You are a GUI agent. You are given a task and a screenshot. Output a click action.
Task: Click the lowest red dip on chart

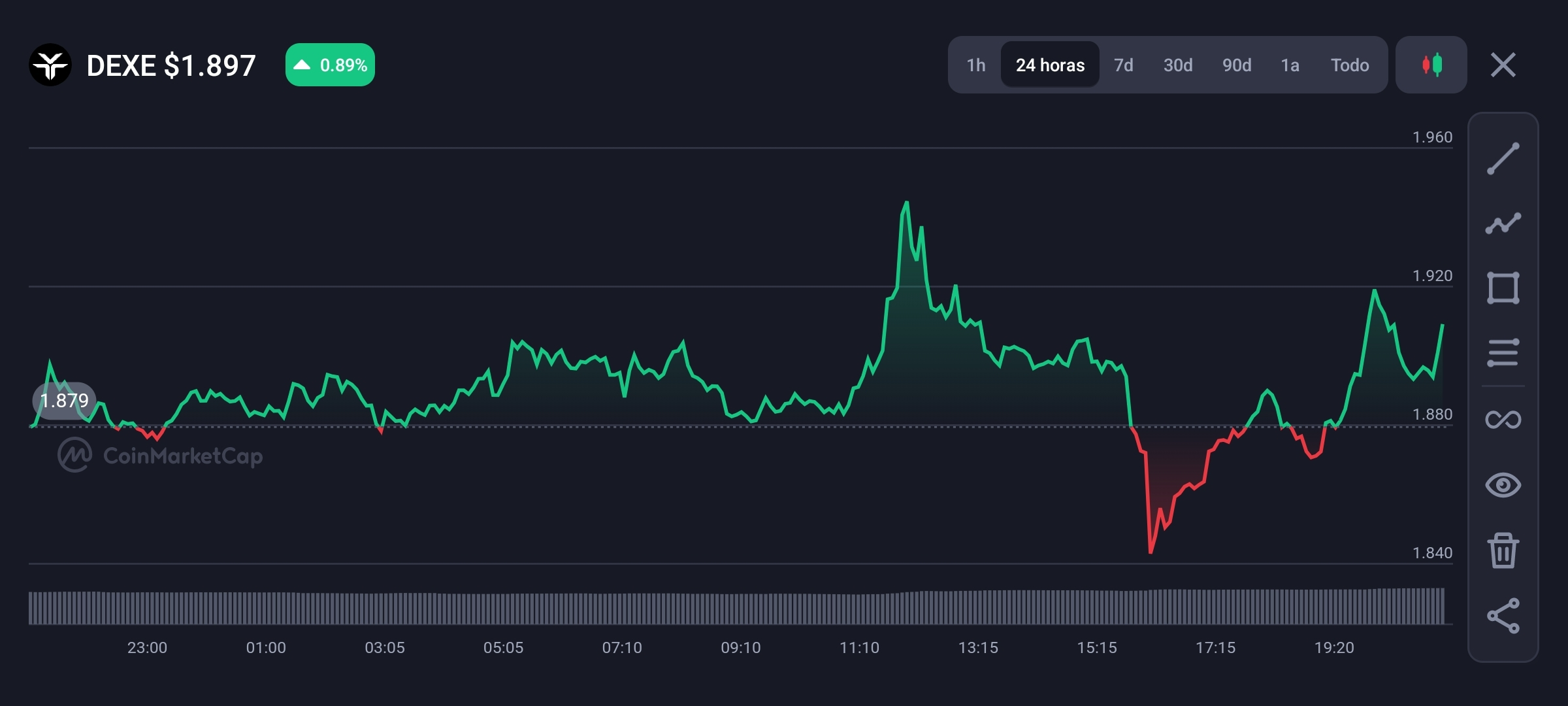[1151, 552]
